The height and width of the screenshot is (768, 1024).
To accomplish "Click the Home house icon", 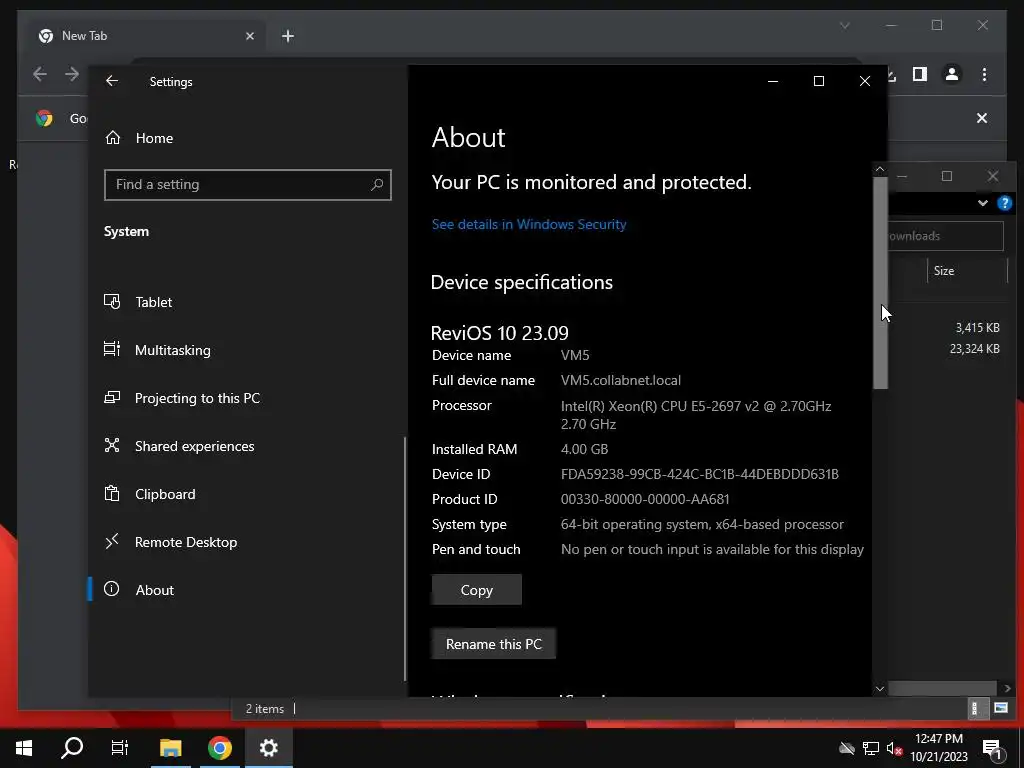I will (x=113, y=137).
